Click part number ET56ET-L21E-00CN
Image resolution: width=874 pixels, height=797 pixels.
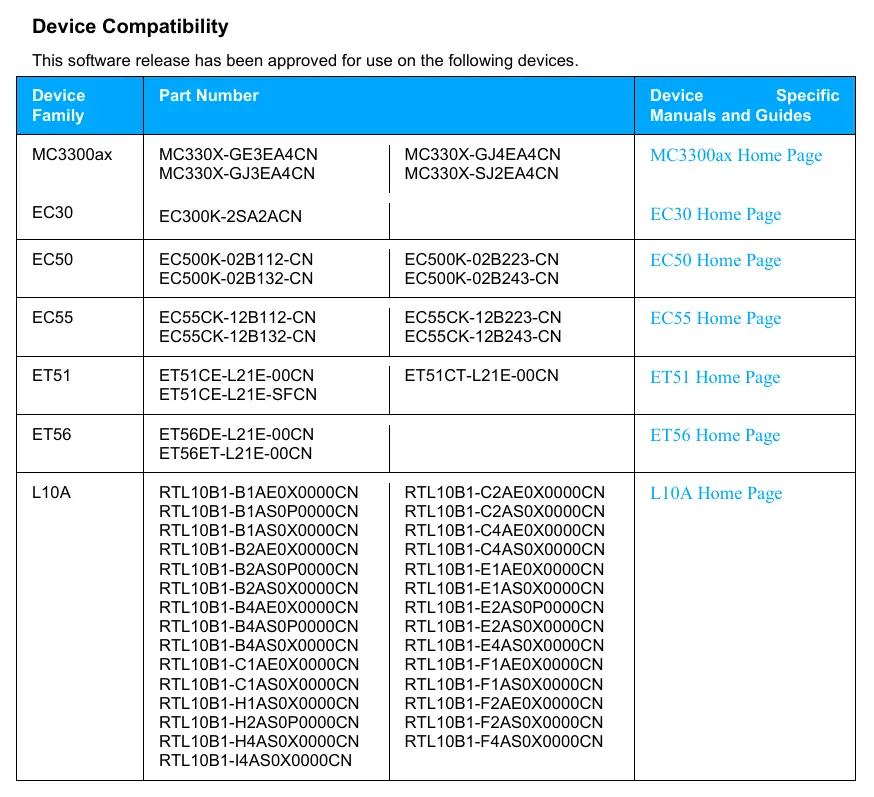tap(235, 453)
